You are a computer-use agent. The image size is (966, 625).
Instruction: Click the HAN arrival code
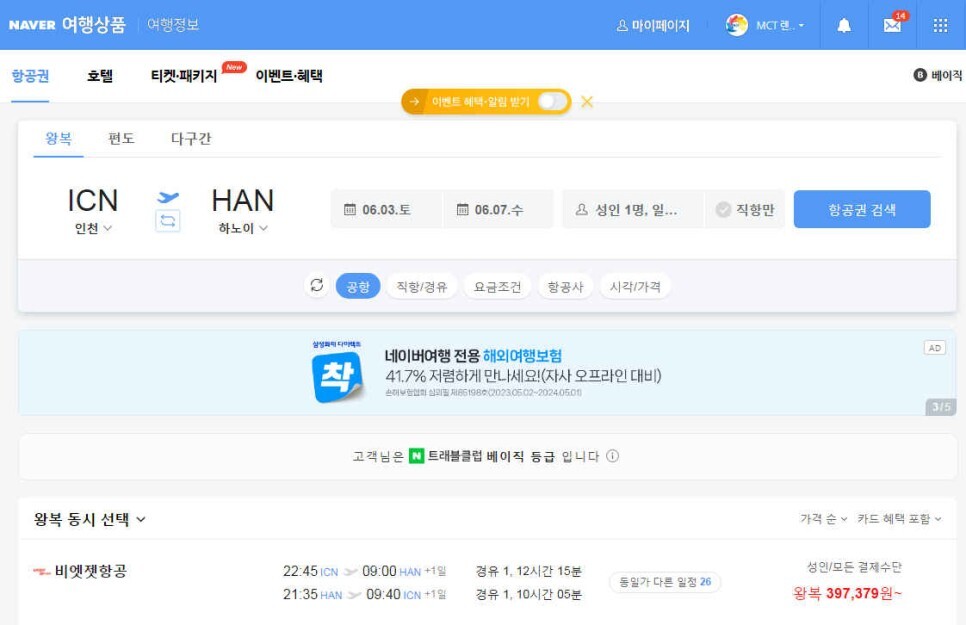[x=243, y=200]
